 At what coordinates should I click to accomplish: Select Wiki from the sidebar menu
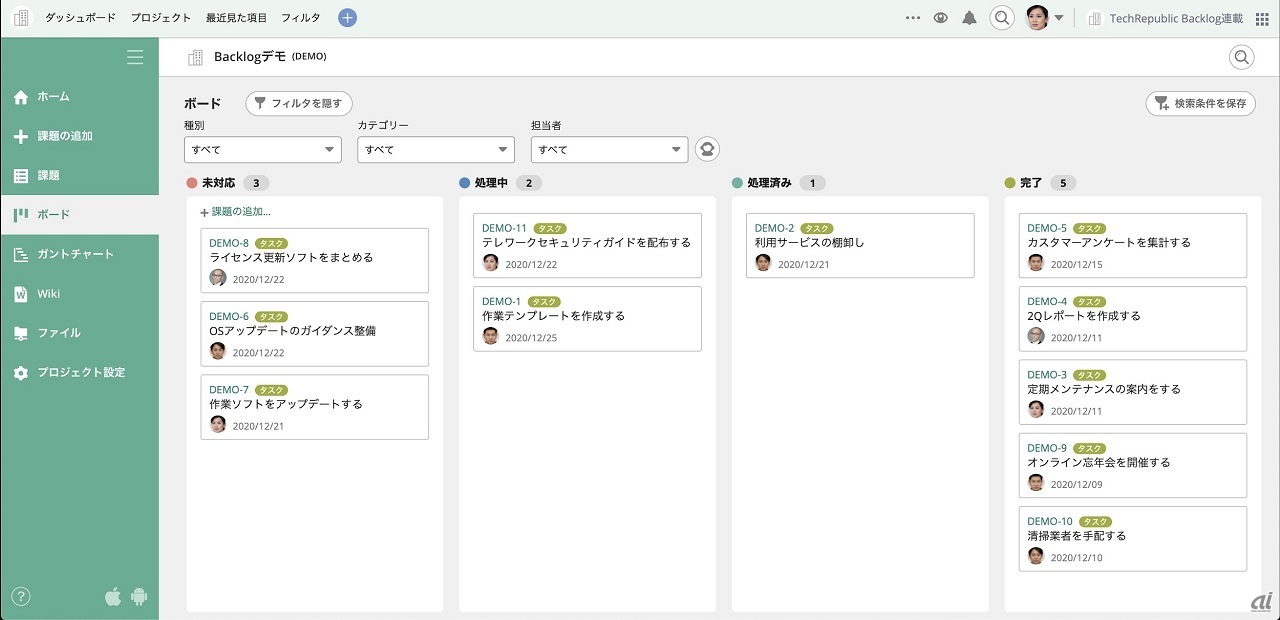(49, 293)
